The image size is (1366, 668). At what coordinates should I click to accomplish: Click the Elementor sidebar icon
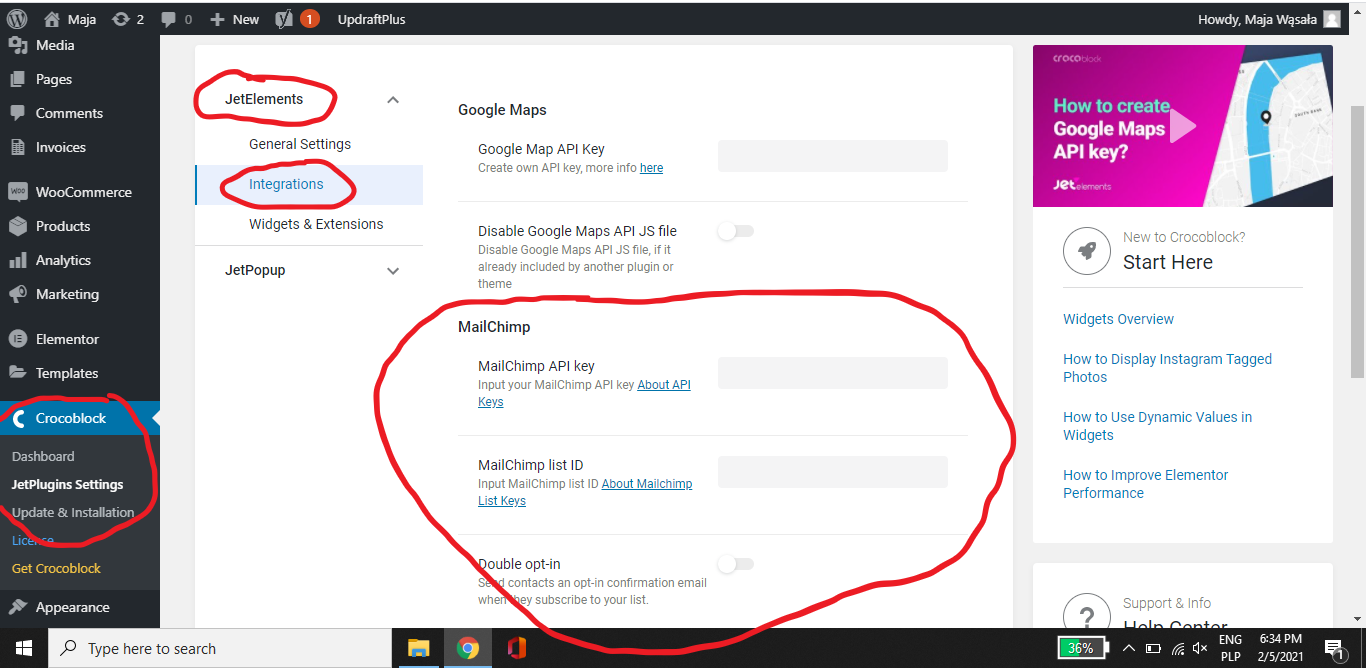tap(18, 339)
